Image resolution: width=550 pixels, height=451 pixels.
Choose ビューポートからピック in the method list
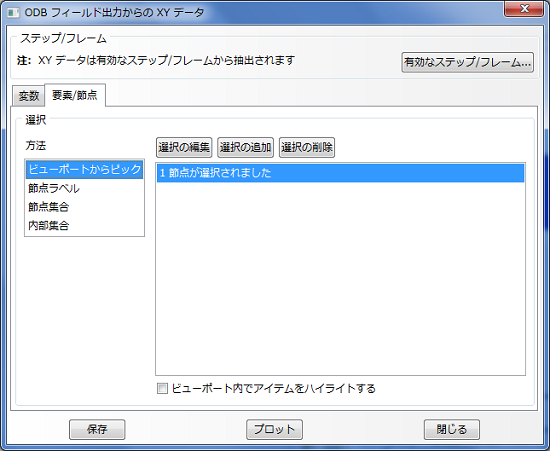pos(85,169)
